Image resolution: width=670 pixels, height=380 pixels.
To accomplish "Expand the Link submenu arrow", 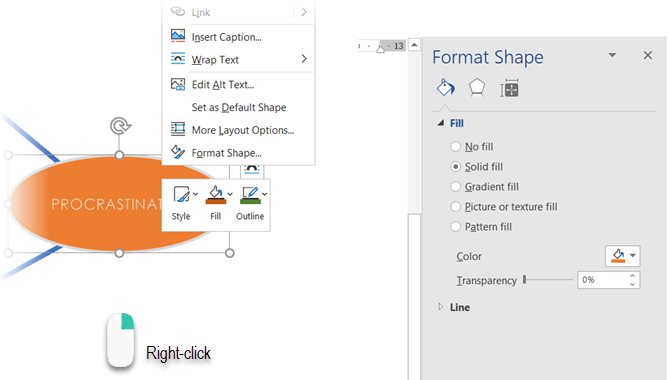I will coord(304,12).
